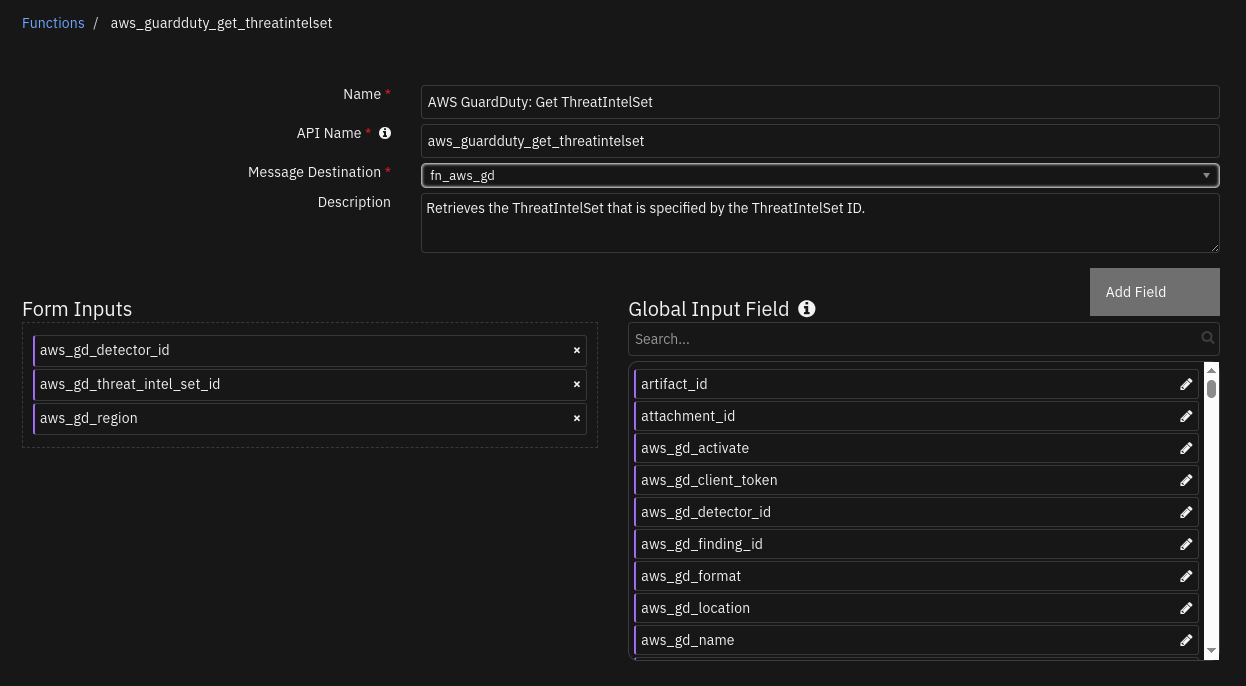Viewport: 1246px width, 686px height.
Task: Select aws_gd_threat_intel_set_id in Form Inputs
Action: [x=310, y=384]
